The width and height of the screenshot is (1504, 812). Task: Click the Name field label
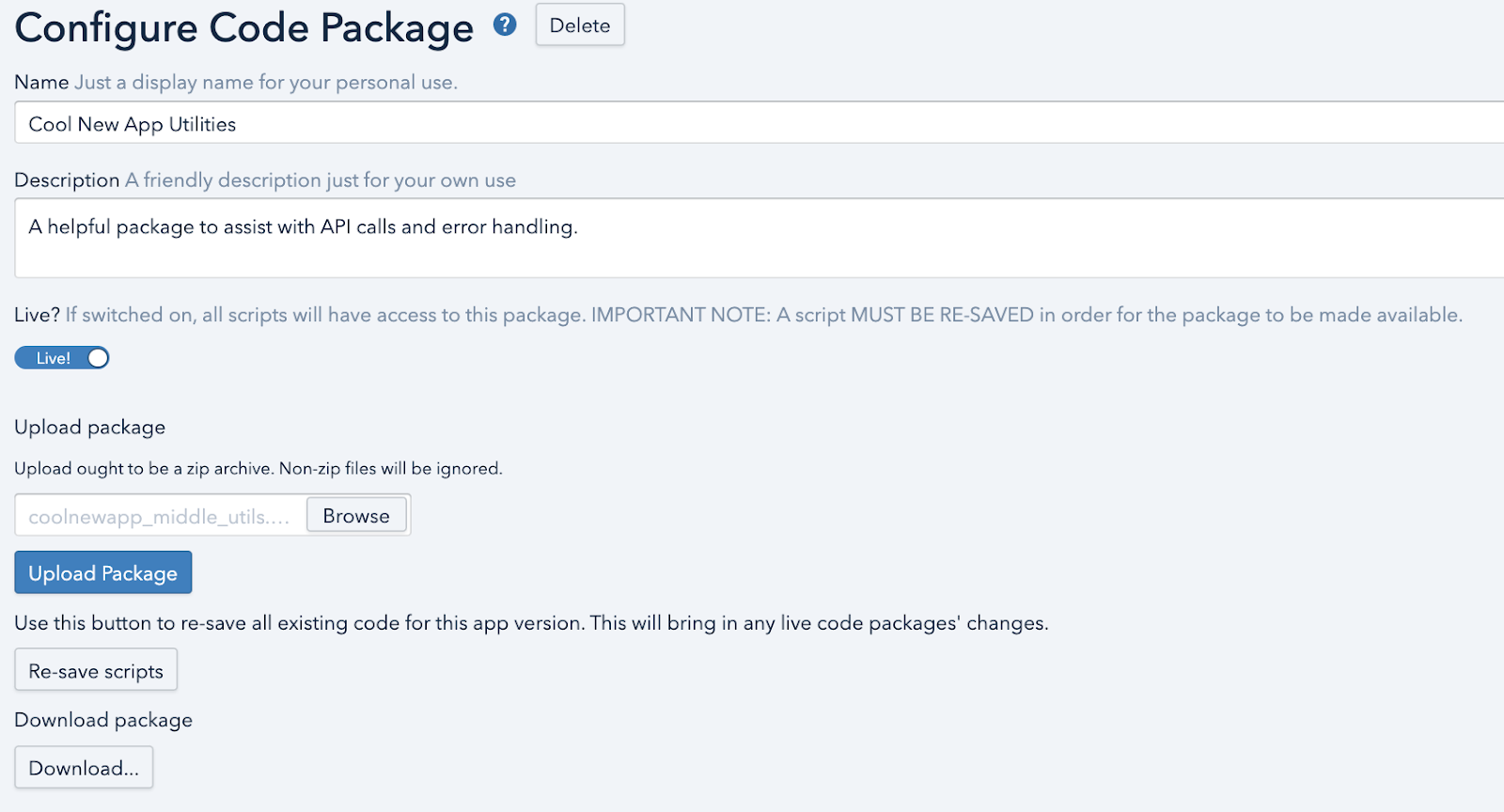point(41,83)
